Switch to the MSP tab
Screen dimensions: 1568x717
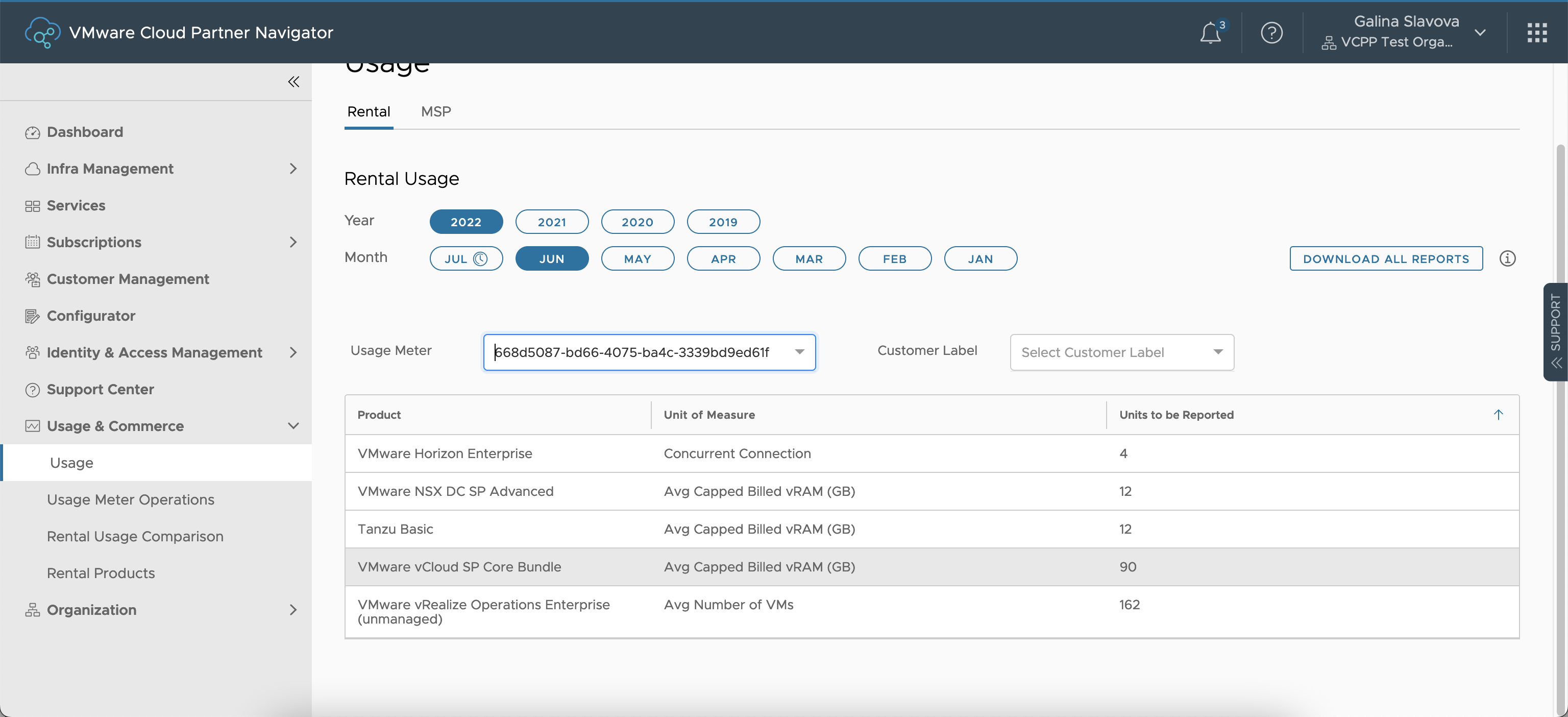point(436,111)
